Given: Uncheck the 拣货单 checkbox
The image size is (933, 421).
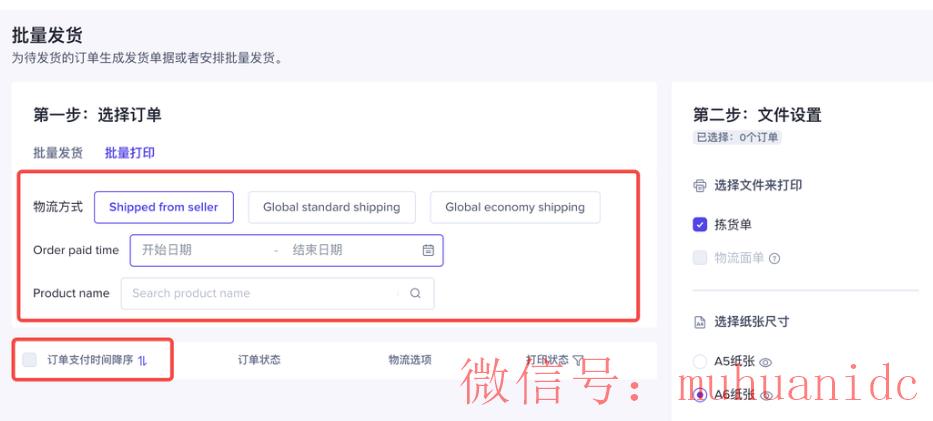Looking at the screenshot, I should (700, 225).
